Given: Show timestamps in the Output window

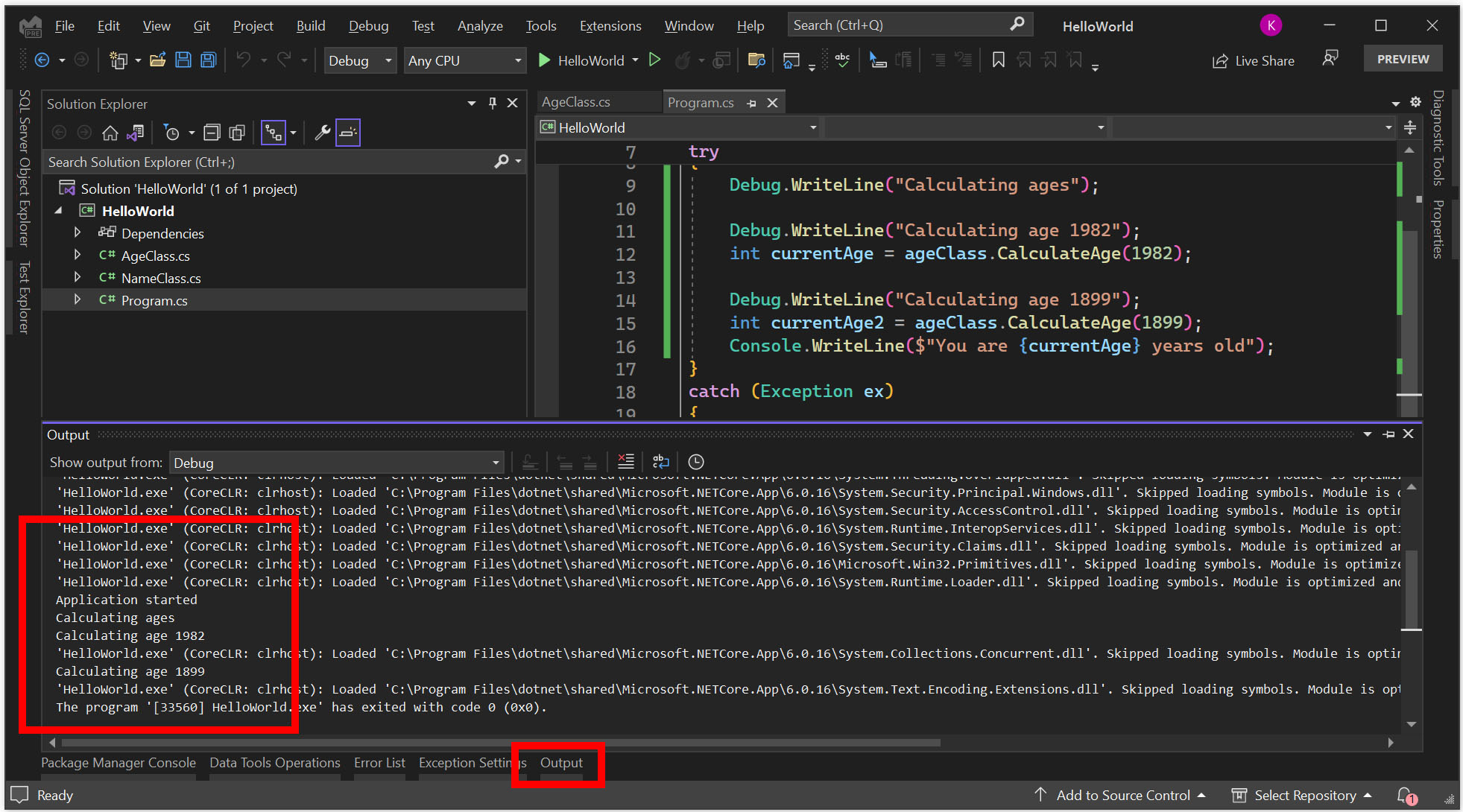Looking at the screenshot, I should [695, 462].
